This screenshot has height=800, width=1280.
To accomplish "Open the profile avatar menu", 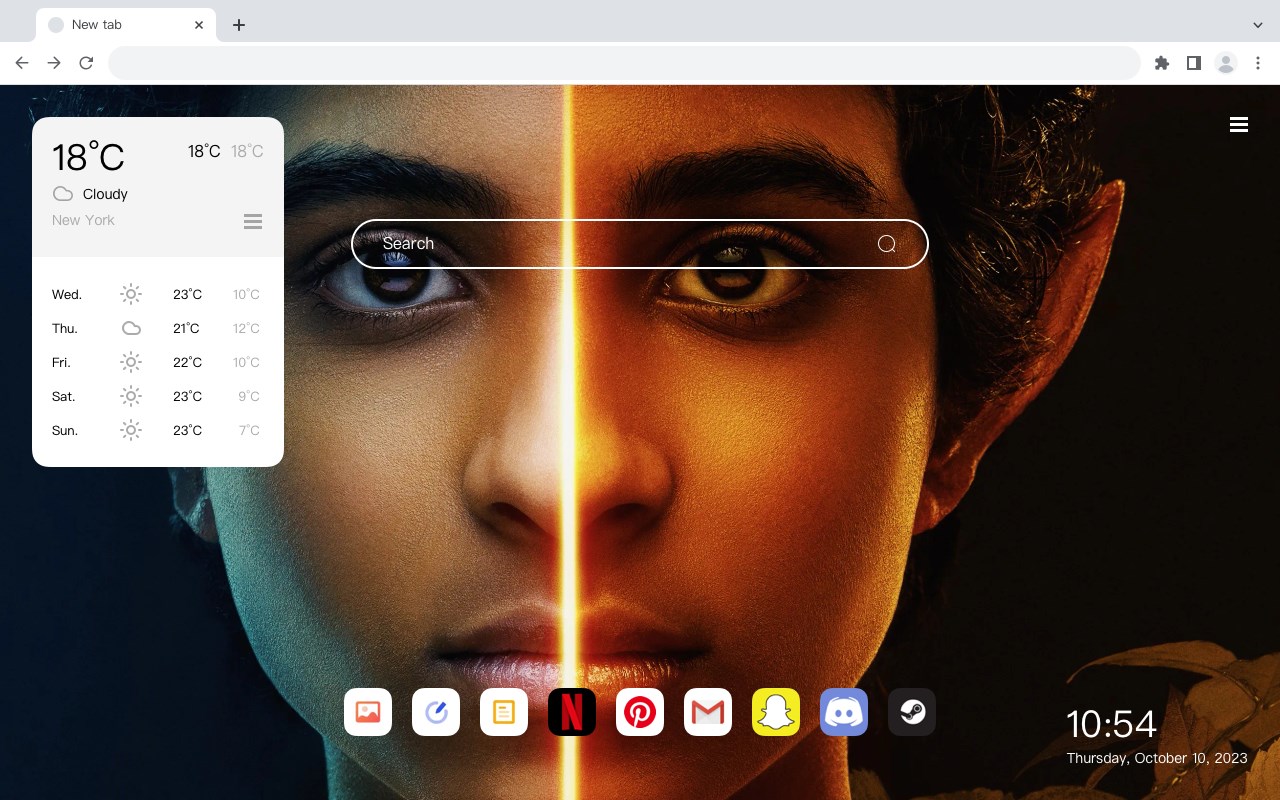I will (x=1226, y=63).
